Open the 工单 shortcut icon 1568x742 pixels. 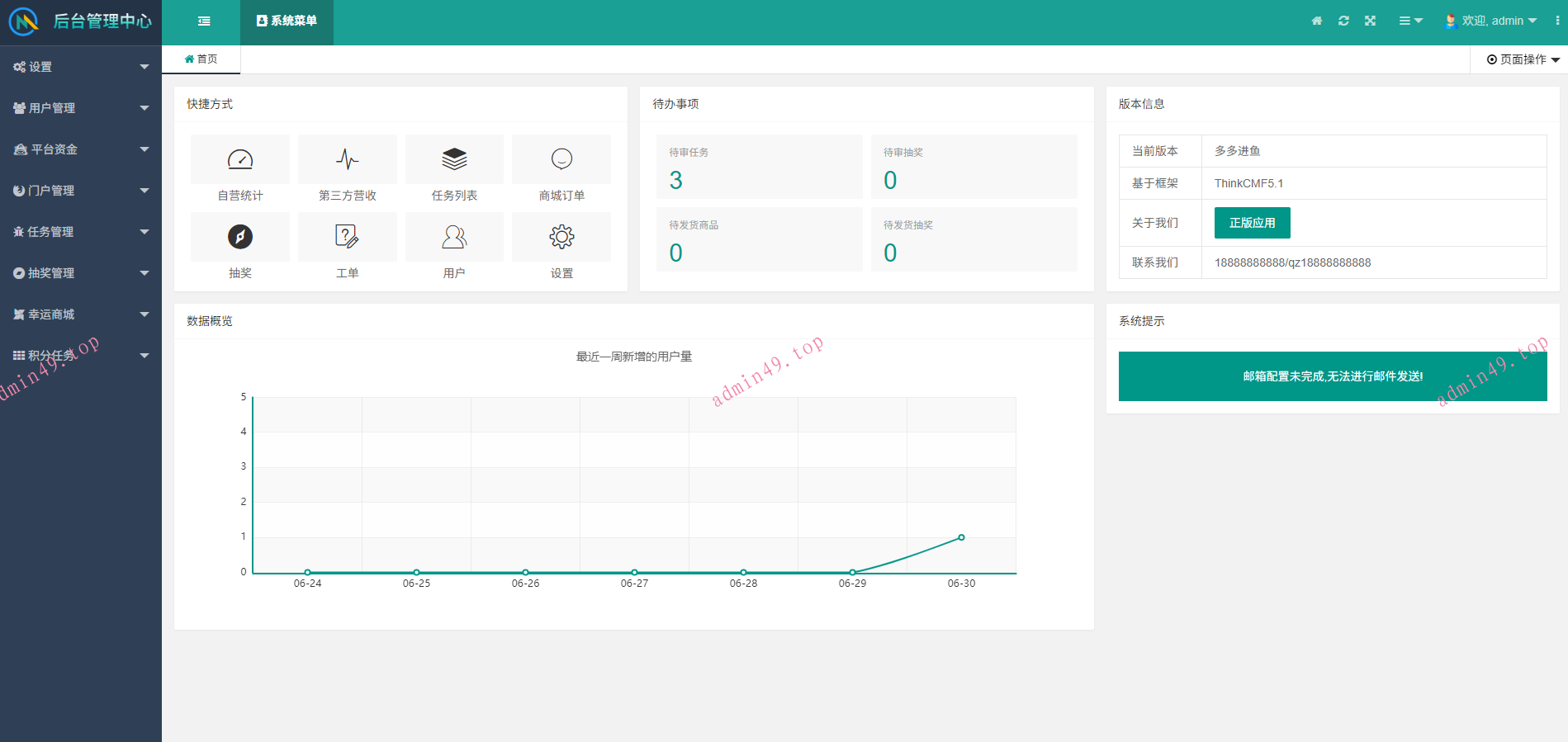click(x=348, y=237)
